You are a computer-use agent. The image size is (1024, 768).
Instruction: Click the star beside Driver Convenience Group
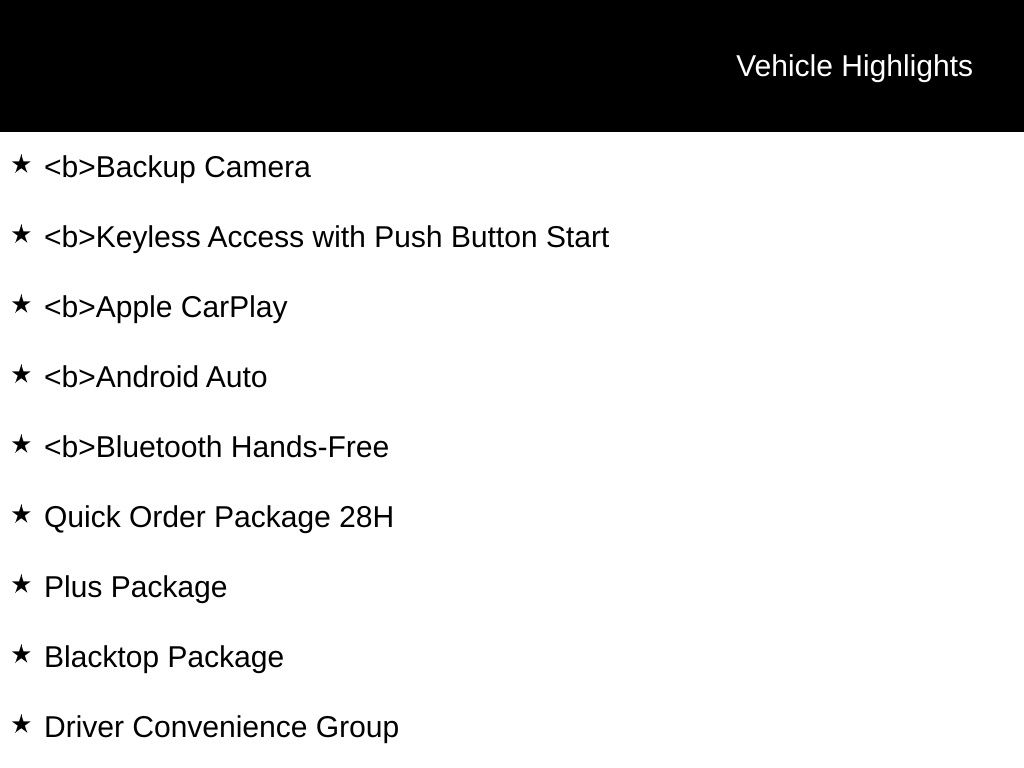(21, 724)
